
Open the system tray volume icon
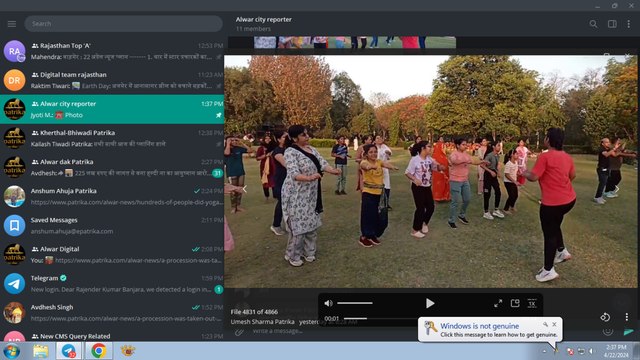pos(591,351)
